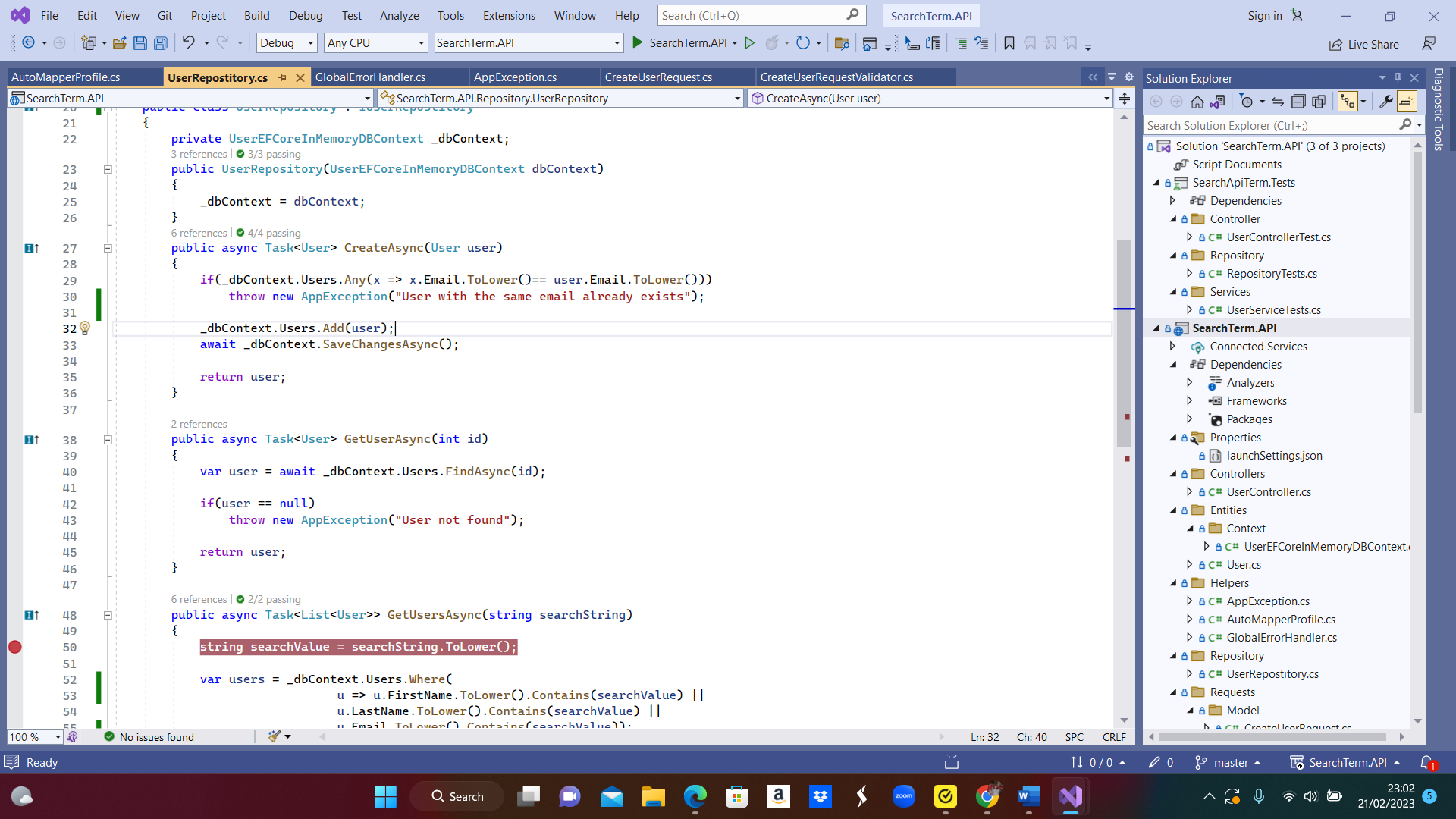The width and height of the screenshot is (1456, 819).
Task: Click Start Without Debugging green outline arrow
Action: [x=749, y=43]
